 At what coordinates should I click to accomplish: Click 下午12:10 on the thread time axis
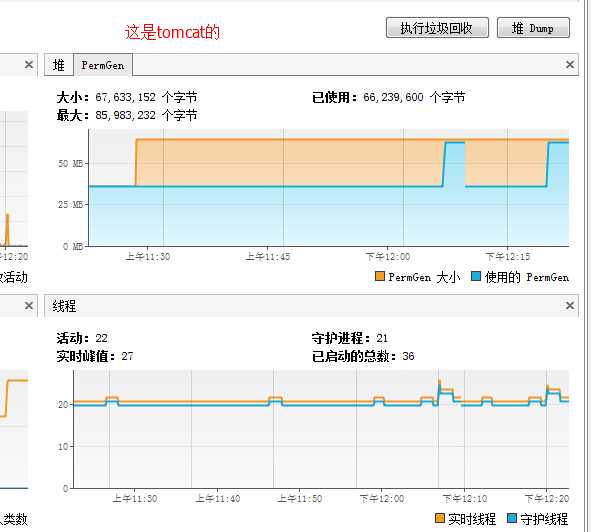[464, 499]
